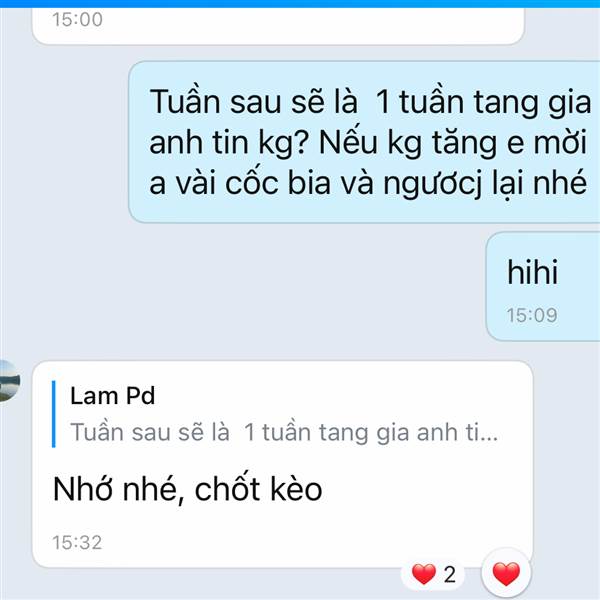The image size is (600, 600).
Task: Tap the blue header bar at top
Action: click(300, 4)
